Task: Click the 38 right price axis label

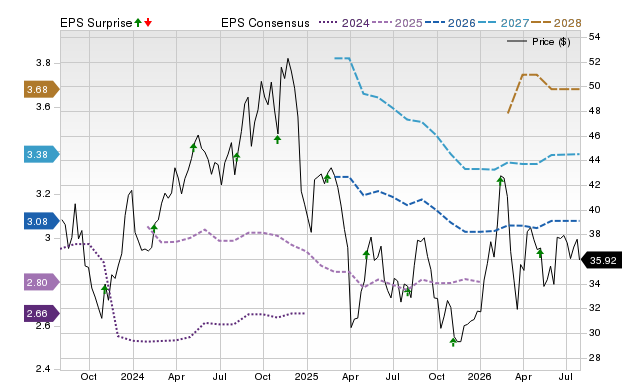Action: coord(594,234)
